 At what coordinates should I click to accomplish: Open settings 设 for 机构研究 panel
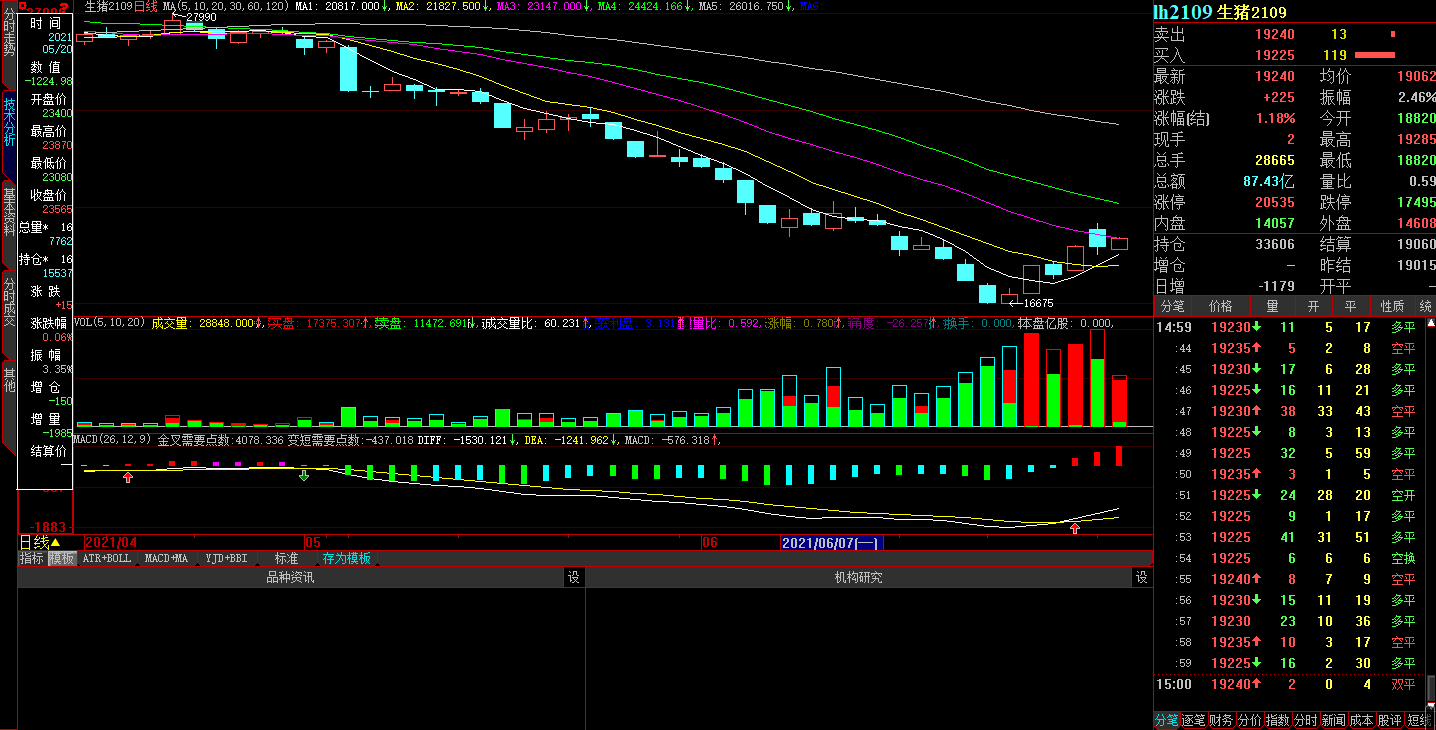1142,577
